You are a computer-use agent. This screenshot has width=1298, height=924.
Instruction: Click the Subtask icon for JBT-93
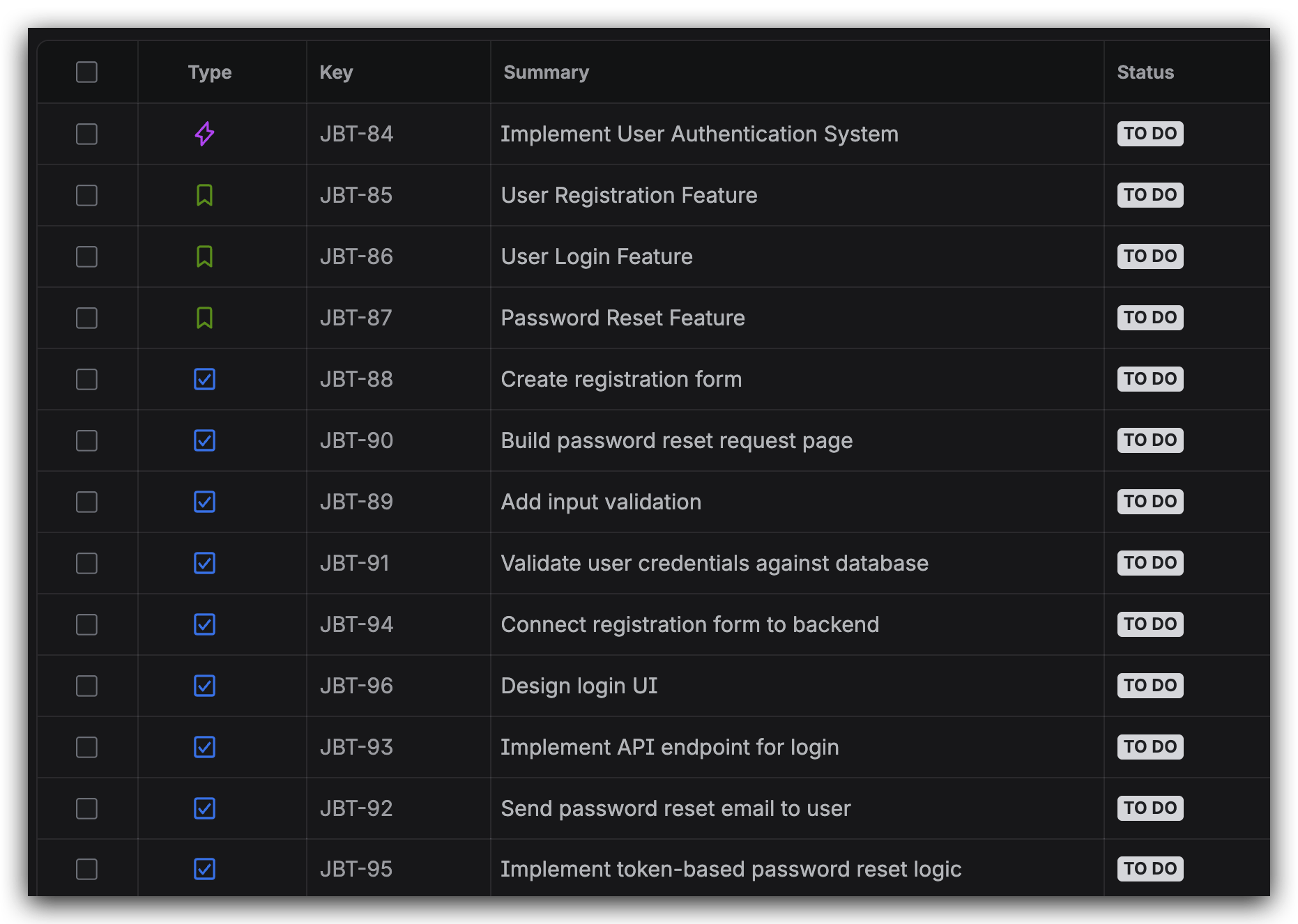pos(204,747)
